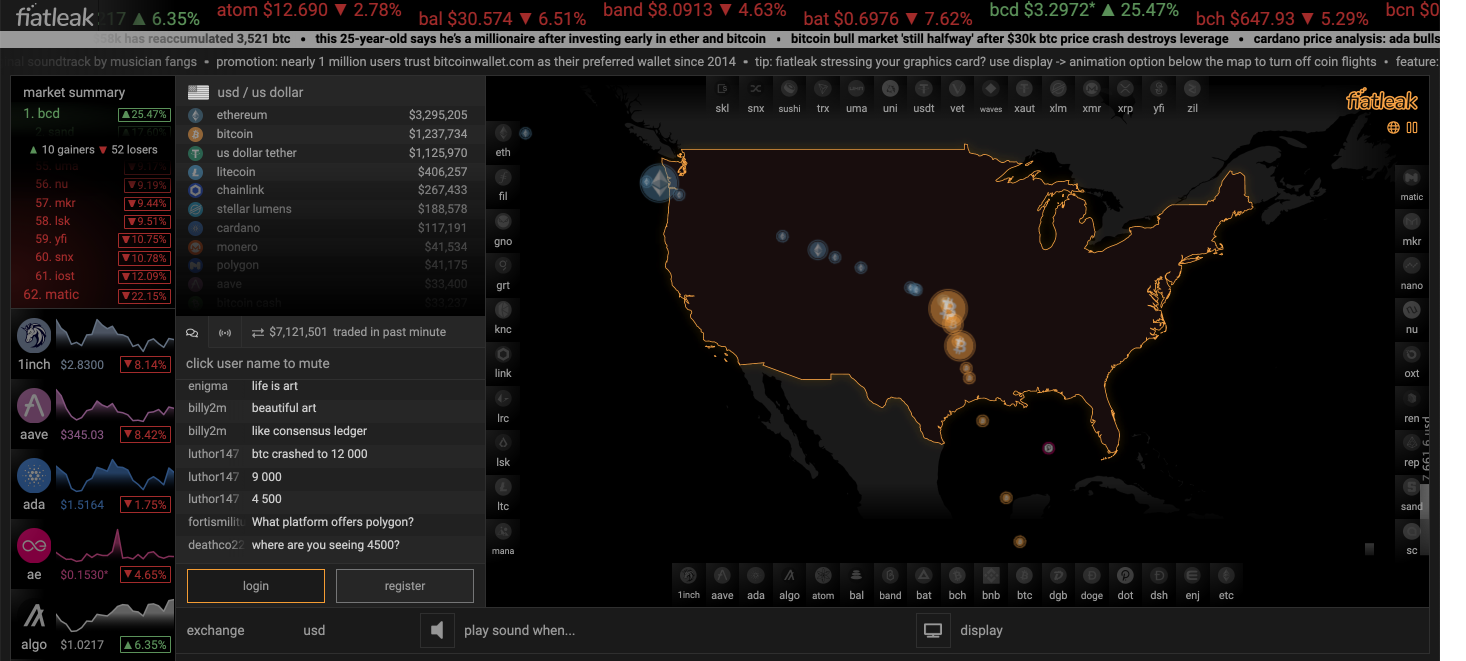The image size is (1466, 661).
Task: Select us dollar tether row
Action: point(328,153)
